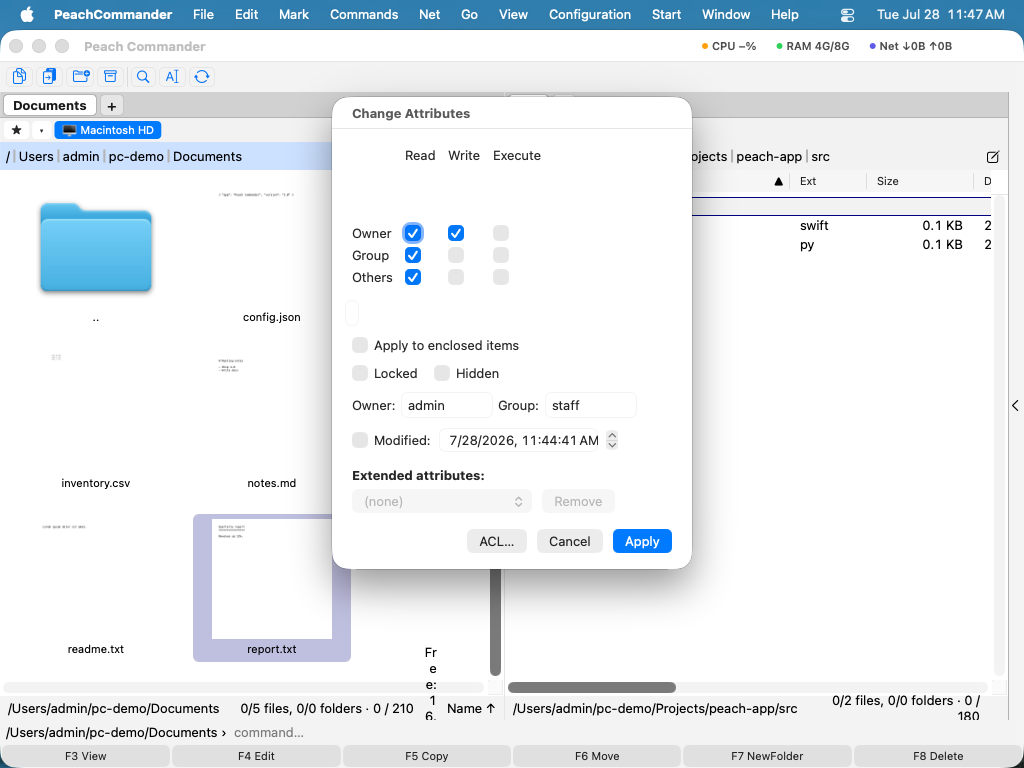This screenshot has height=768, width=1024.
Task: Click the Group 'staff' input field
Action: pos(590,406)
